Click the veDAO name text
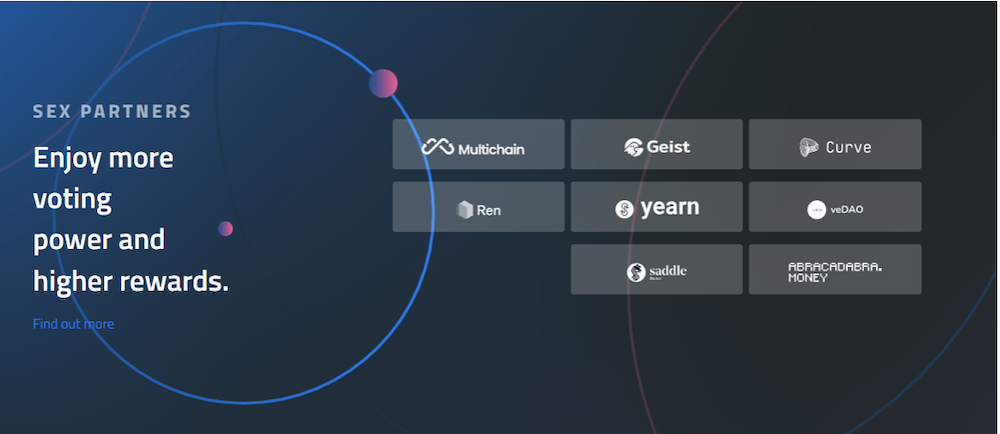 tap(847, 209)
